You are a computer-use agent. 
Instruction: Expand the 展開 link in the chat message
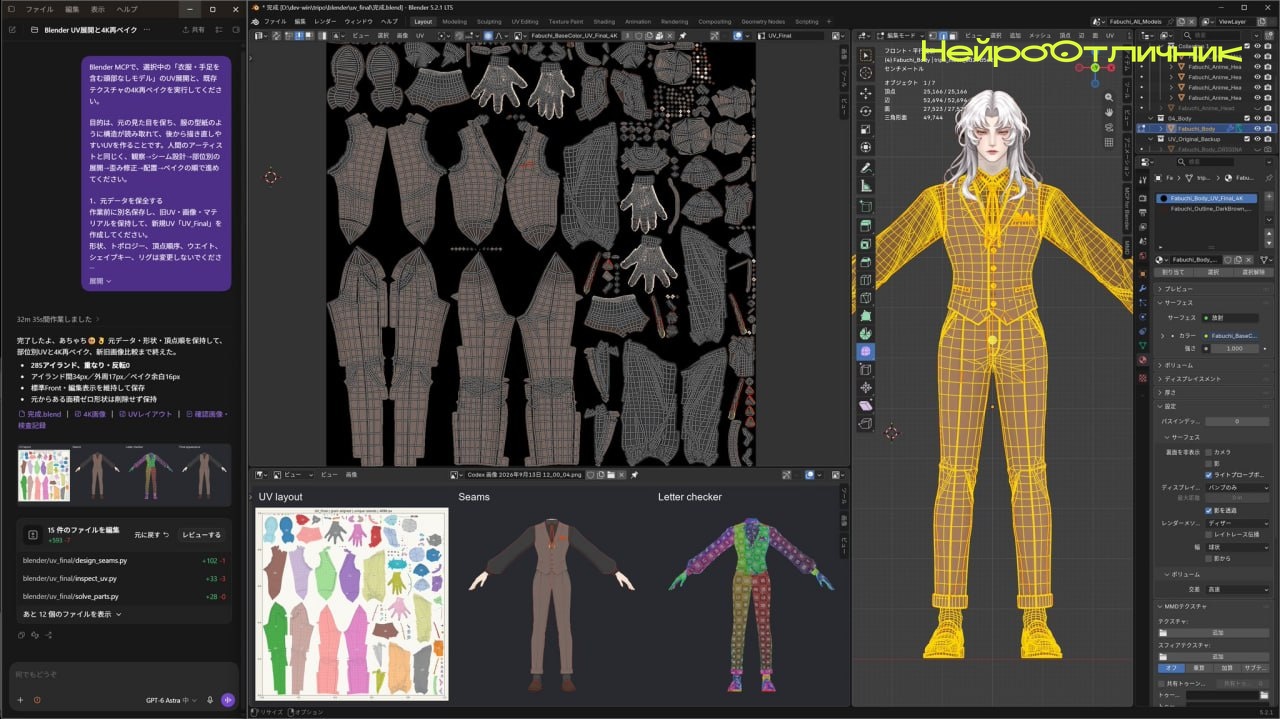tap(101, 281)
